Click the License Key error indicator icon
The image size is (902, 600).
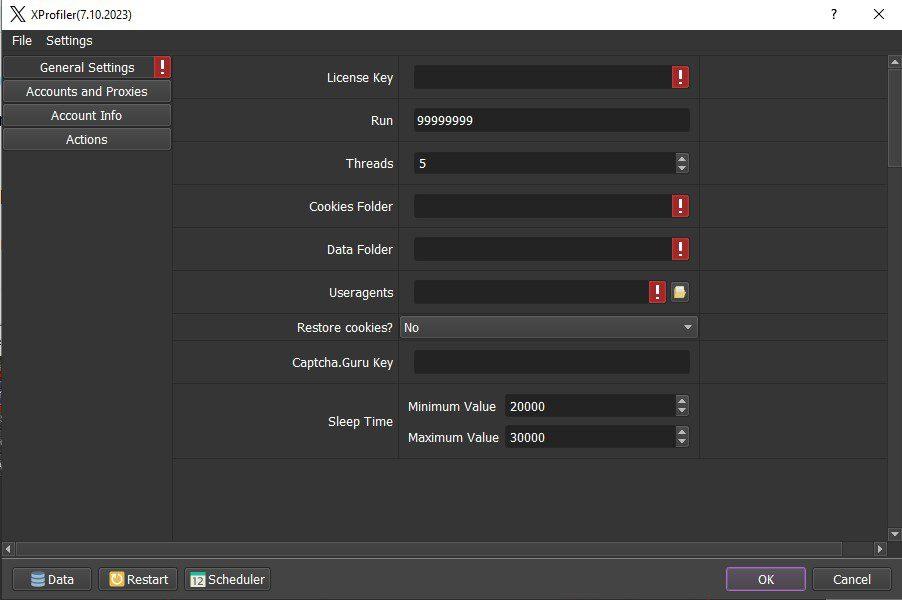click(x=680, y=77)
